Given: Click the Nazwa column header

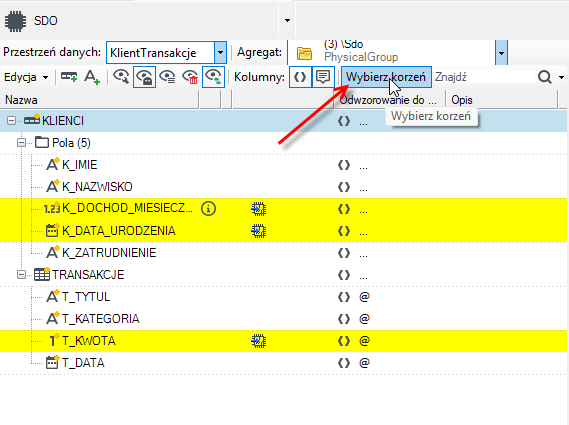Looking at the screenshot, I should click(x=99, y=100).
